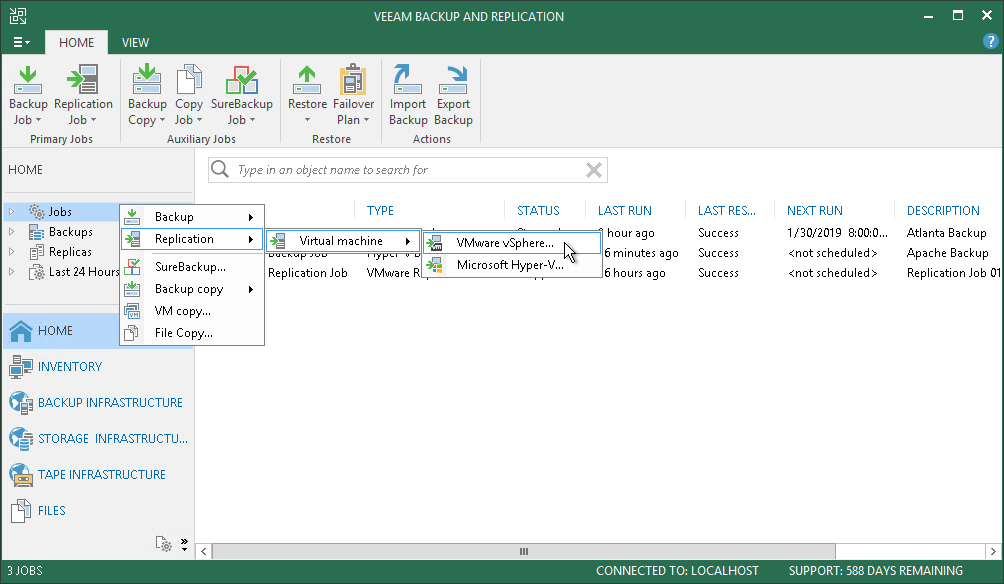1004x584 pixels.
Task: Click the horizontal scrollbar thumb
Action: [523, 551]
